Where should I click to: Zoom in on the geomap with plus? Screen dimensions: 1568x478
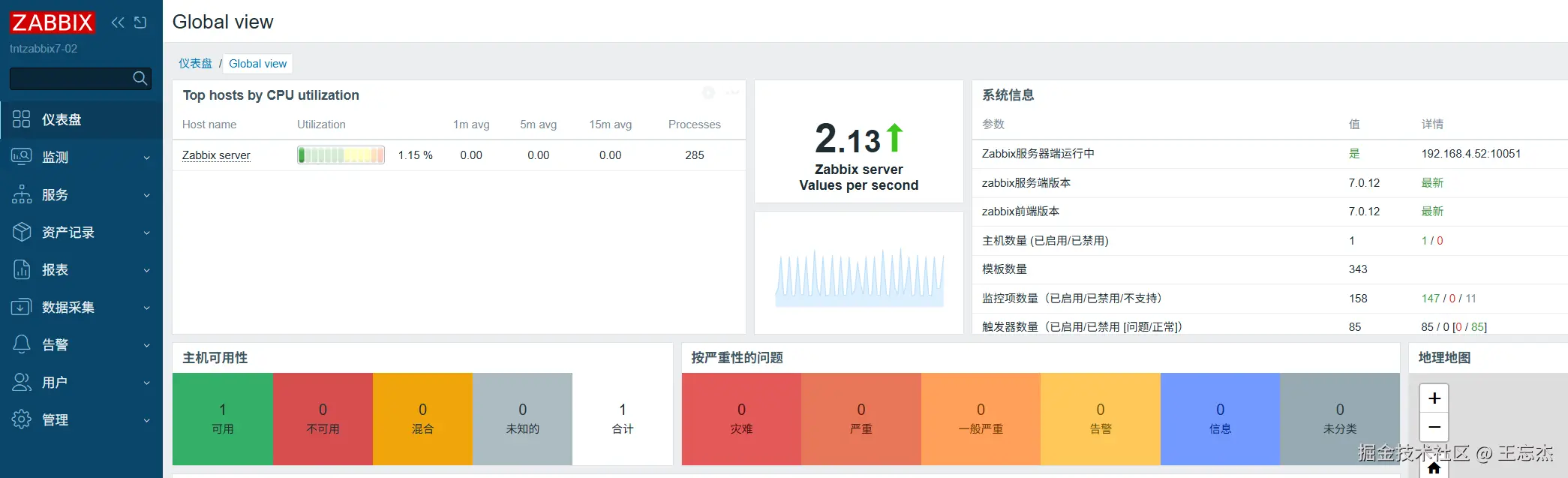1434,398
